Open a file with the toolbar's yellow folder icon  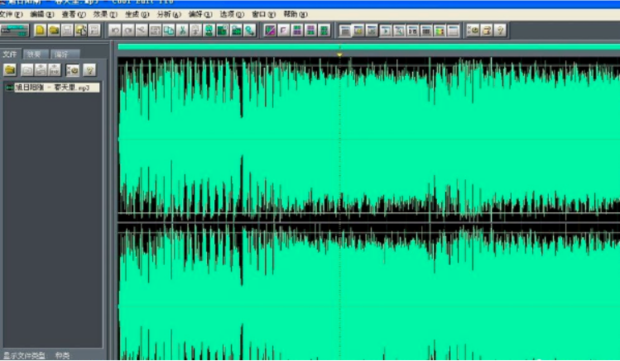pyautogui.click(x=54, y=30)
